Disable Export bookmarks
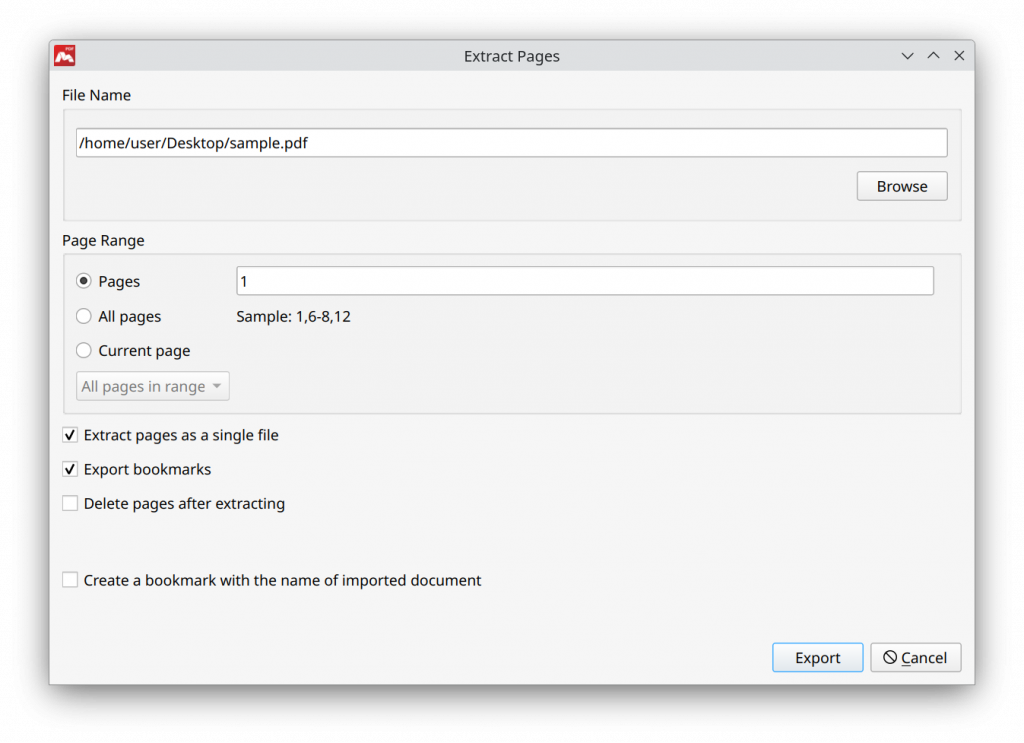 tap(70, 469)
